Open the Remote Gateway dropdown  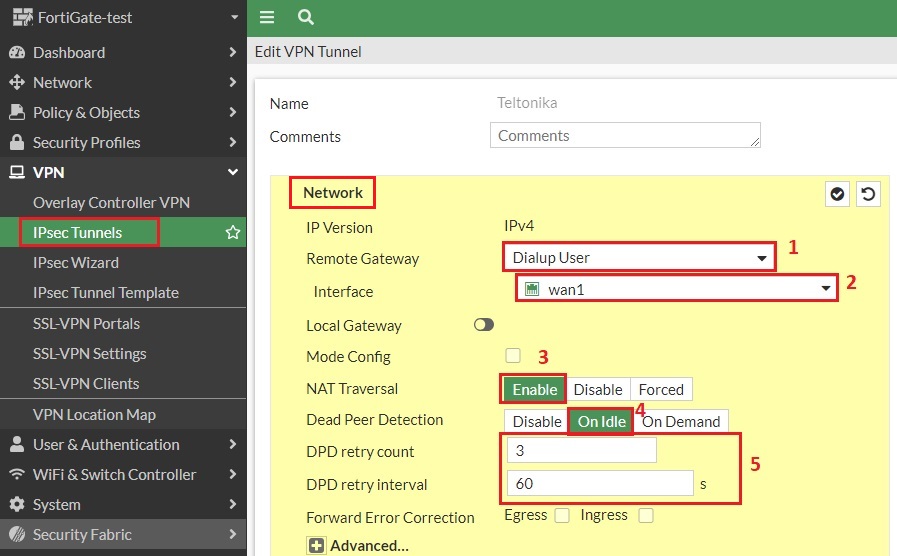638,257
